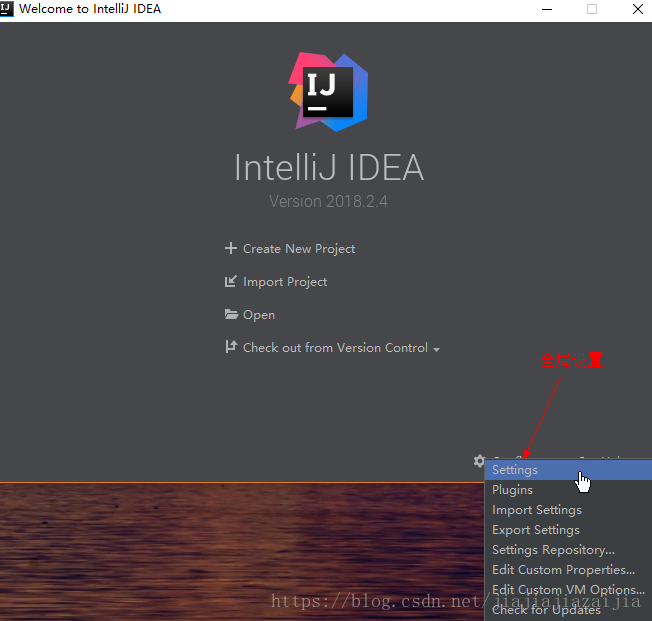
Task: Click the Import Project arrow icon
Action: tap(231, 281)
